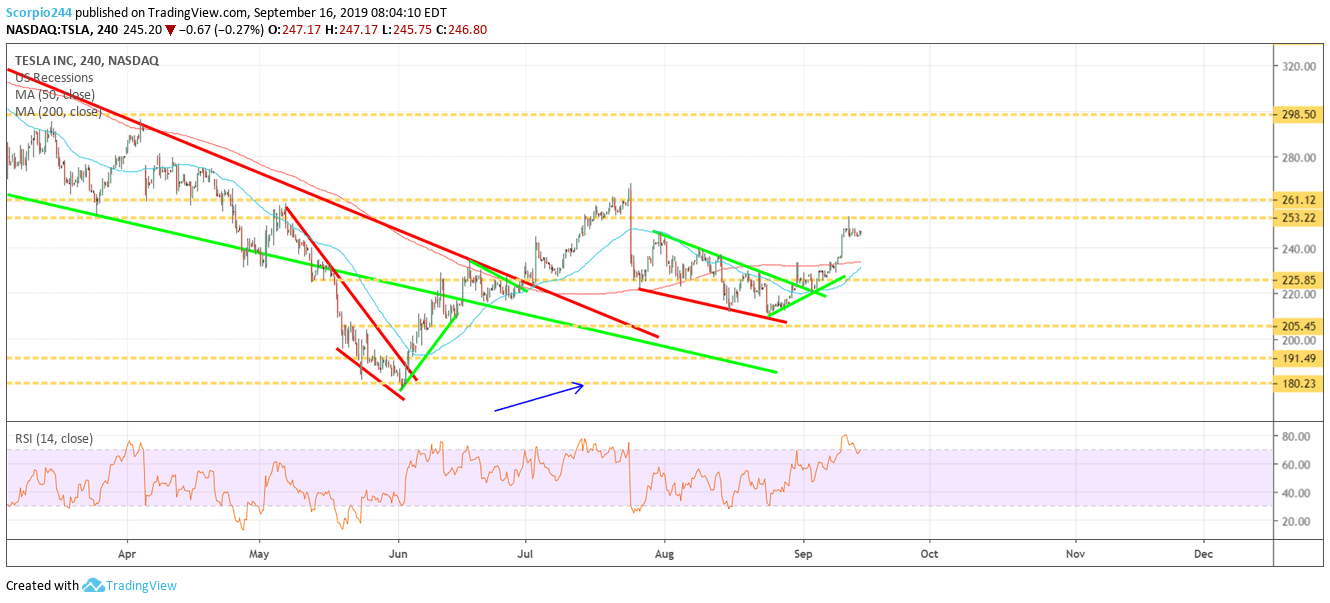Select the MA (50, close) indicator label
This screenshot has height=603, width=1330.
(55, 95)
